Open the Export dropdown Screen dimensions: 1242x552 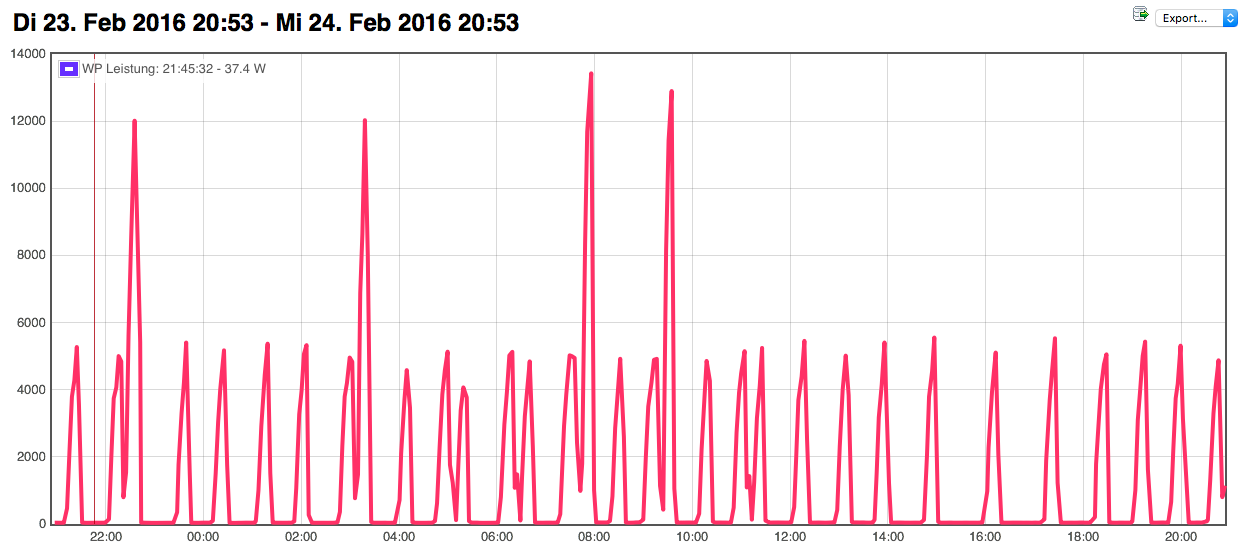[x=1196, y=17]
